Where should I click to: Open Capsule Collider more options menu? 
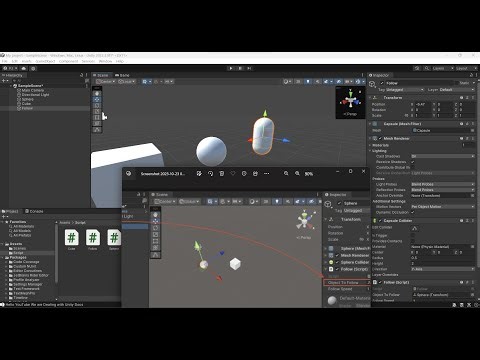pos(473,221)
